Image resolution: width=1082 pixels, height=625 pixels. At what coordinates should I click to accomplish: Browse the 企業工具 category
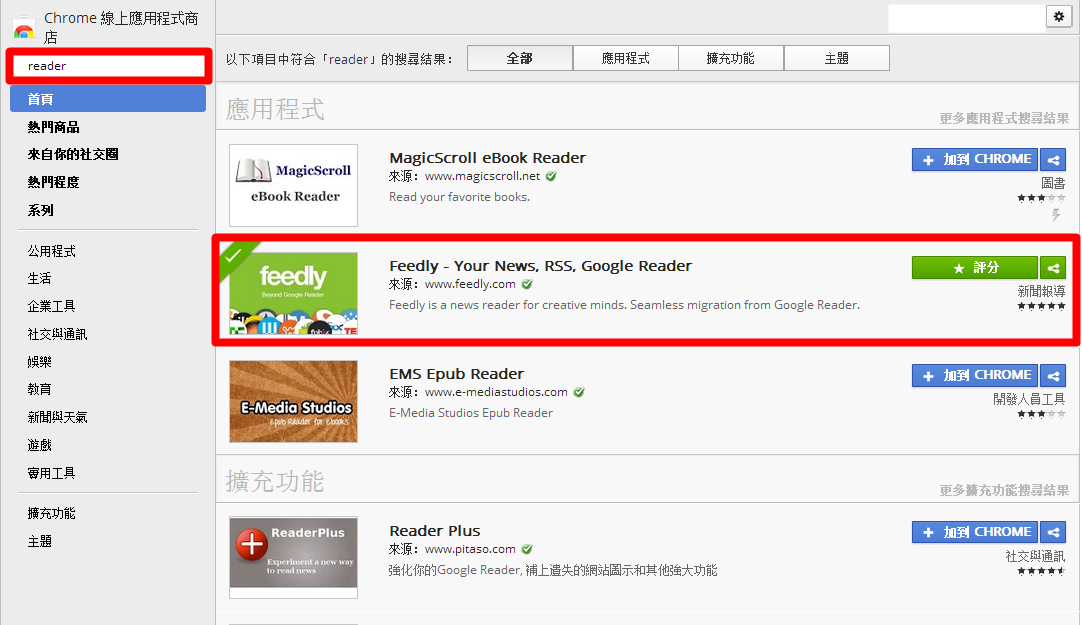(52, 306)
